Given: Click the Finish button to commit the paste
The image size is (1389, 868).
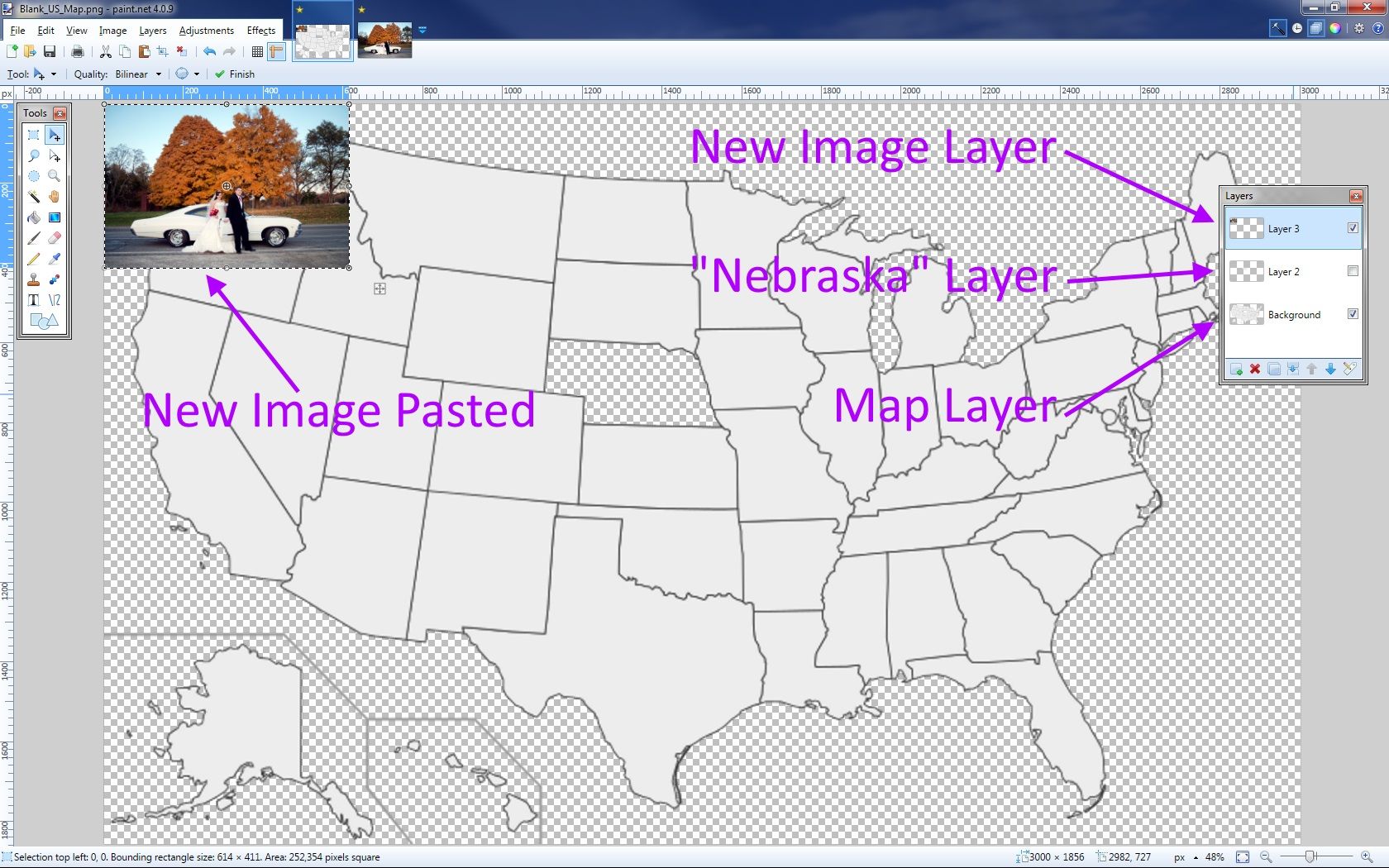Looking at the screenshot, I should 234,74.
